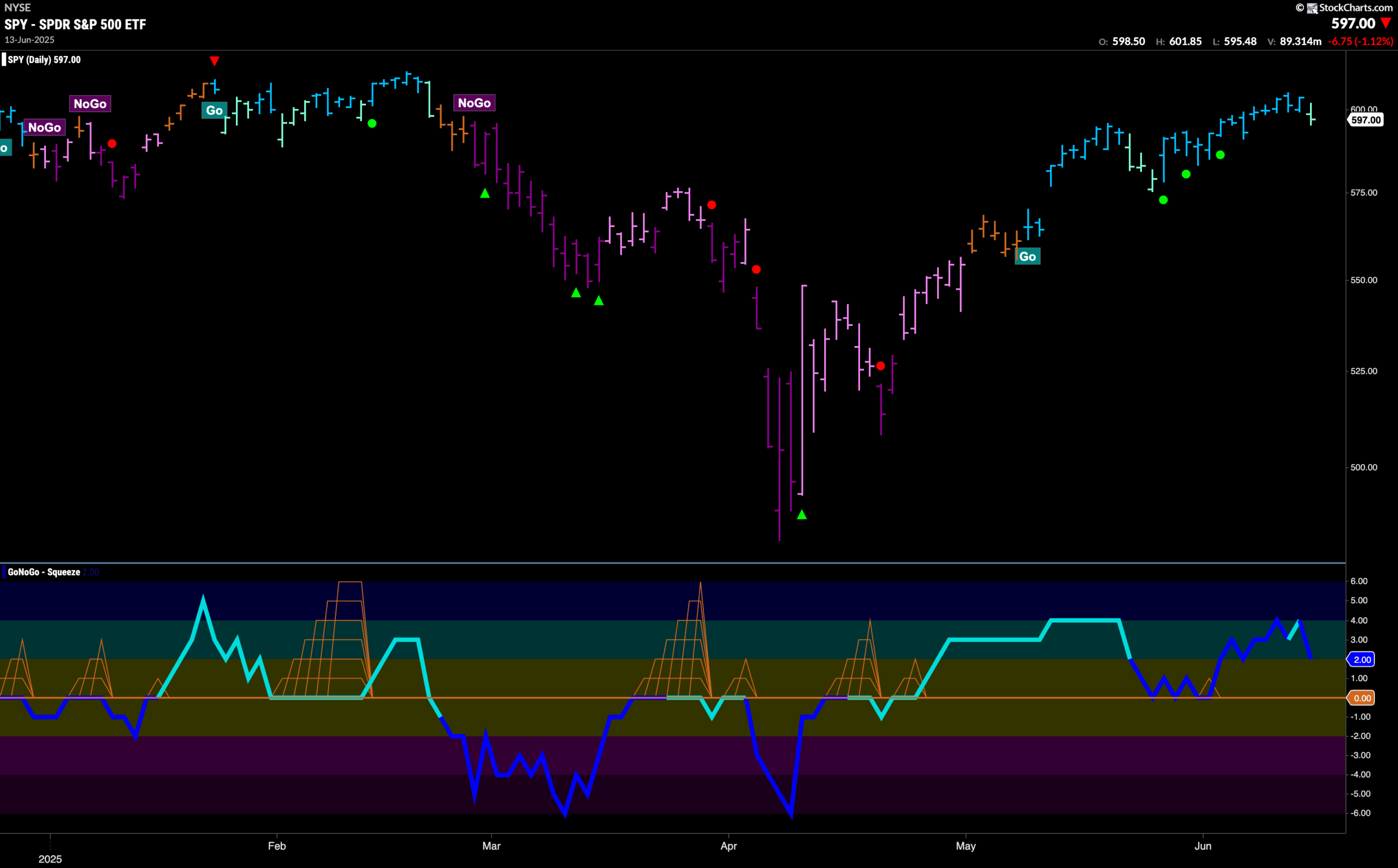This screenshot has width=1398, height=868.
Task: Click the Apr label on the time axis
Action: click(x=728, y=846)
